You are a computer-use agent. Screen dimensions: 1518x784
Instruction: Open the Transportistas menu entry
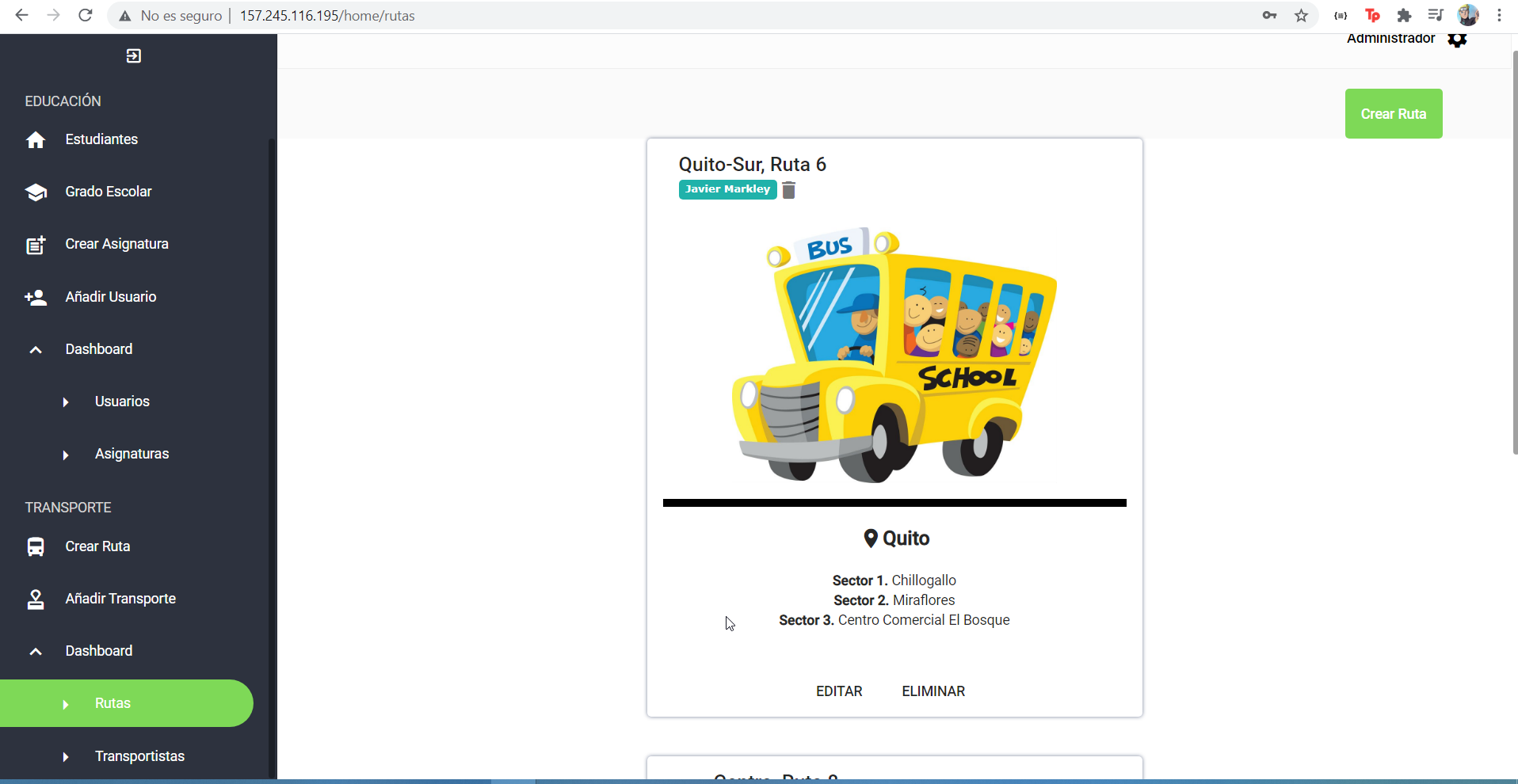point(139,756)
